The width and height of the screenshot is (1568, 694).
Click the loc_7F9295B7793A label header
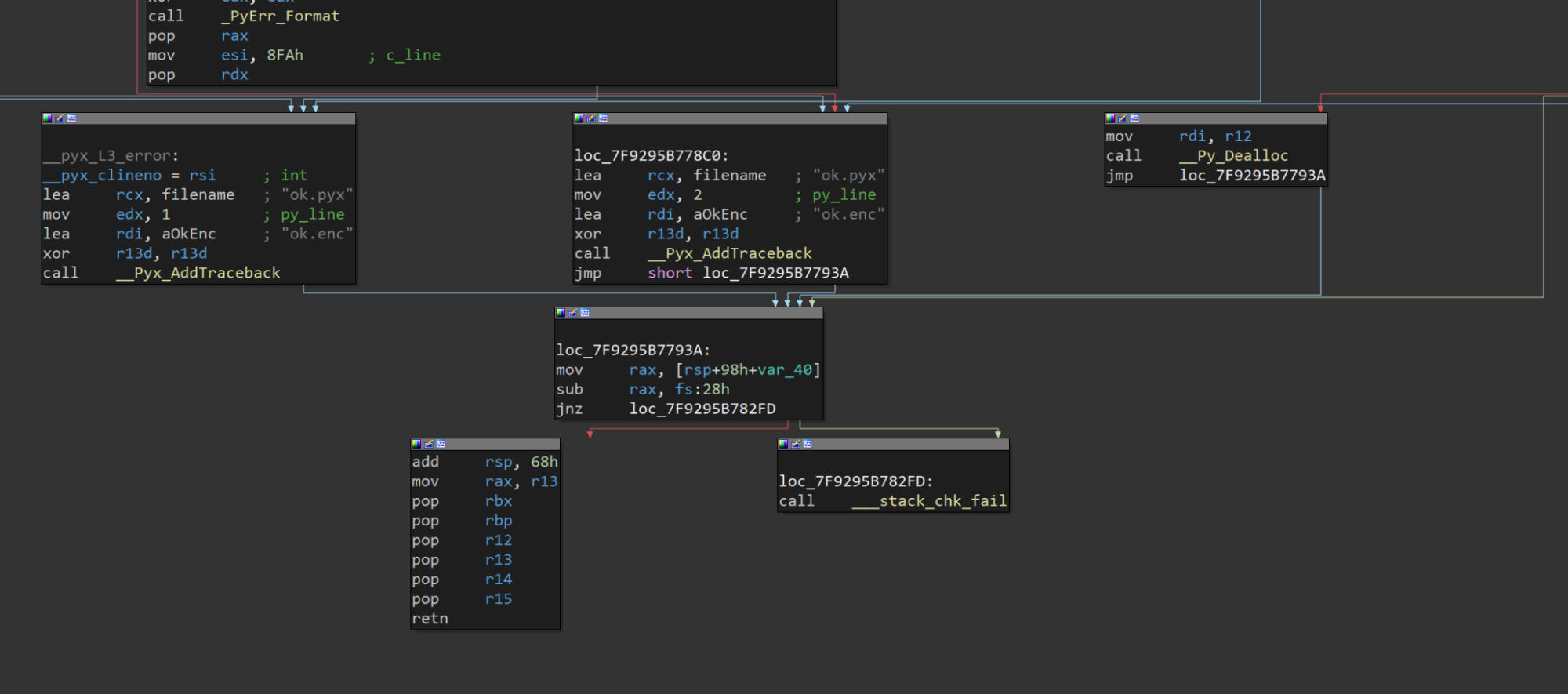coord(633,351)
